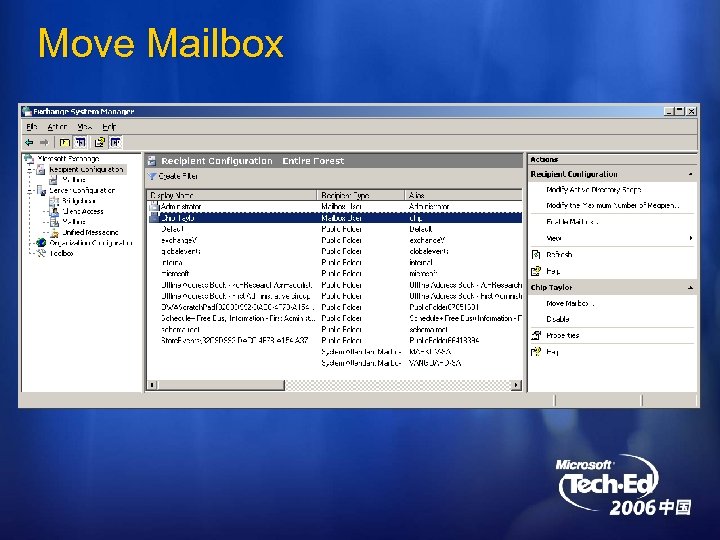The width and height of the screenshot is (720, 540).
Task: Click the Move Mailbox action
Action: (x=569, y=304)
